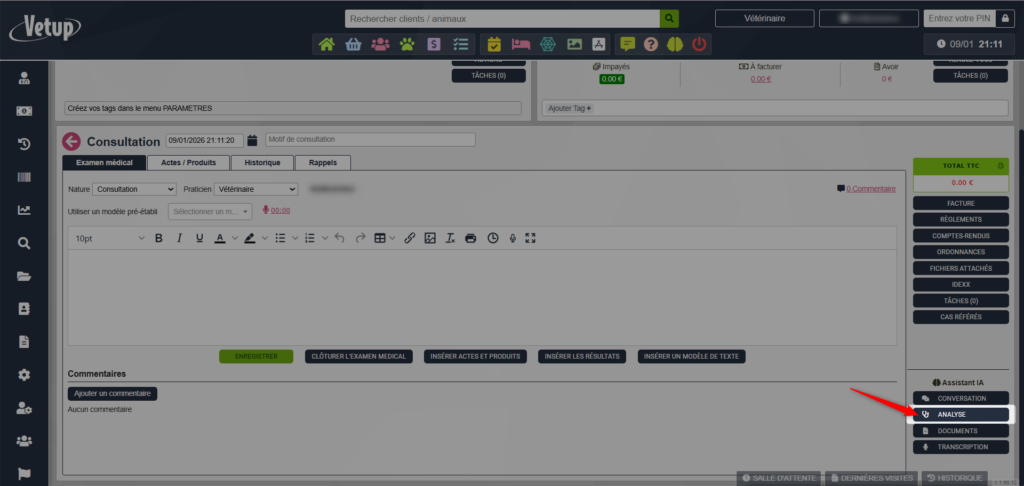Insert an image with editor image icon
The image size is (1024, 486).
(x=430, y=238)
